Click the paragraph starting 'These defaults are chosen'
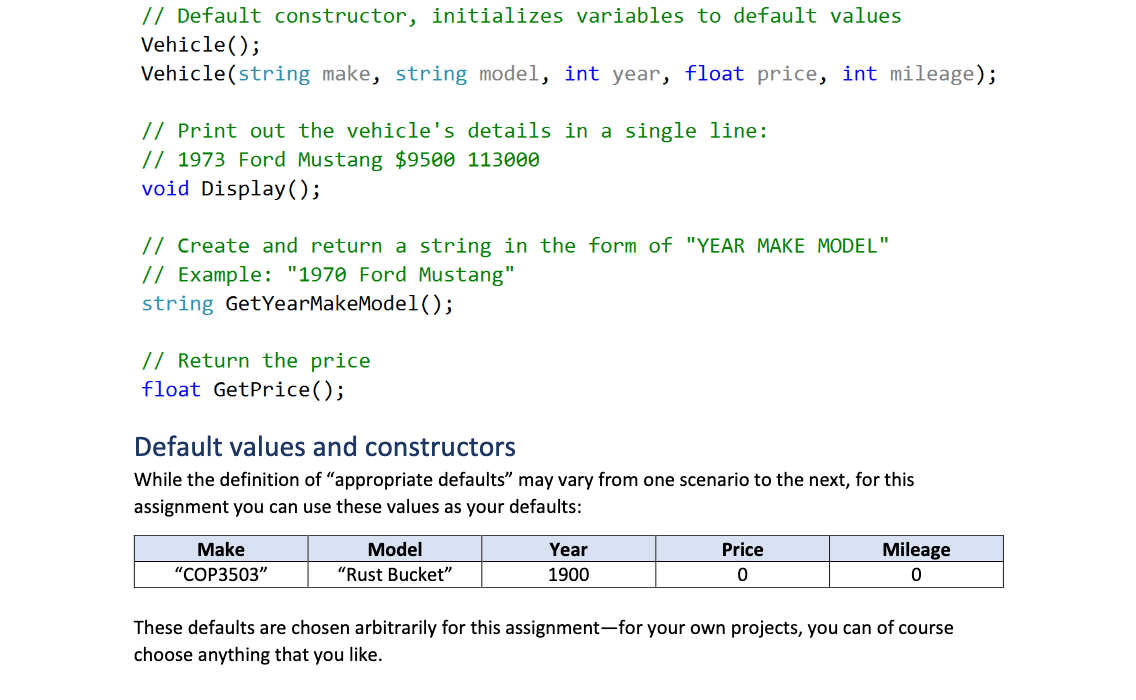 543,641
